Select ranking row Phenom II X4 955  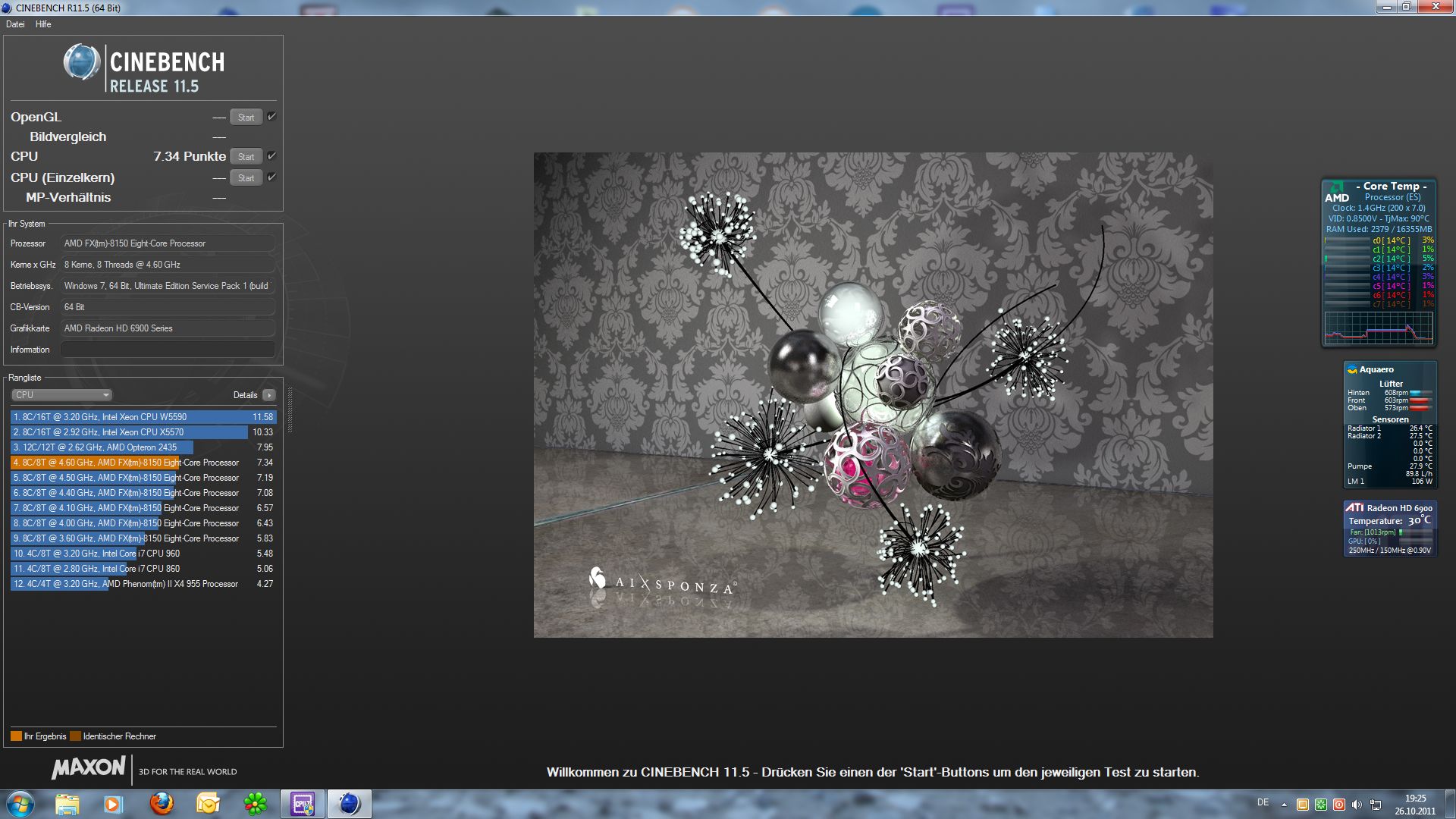(143, 584)
